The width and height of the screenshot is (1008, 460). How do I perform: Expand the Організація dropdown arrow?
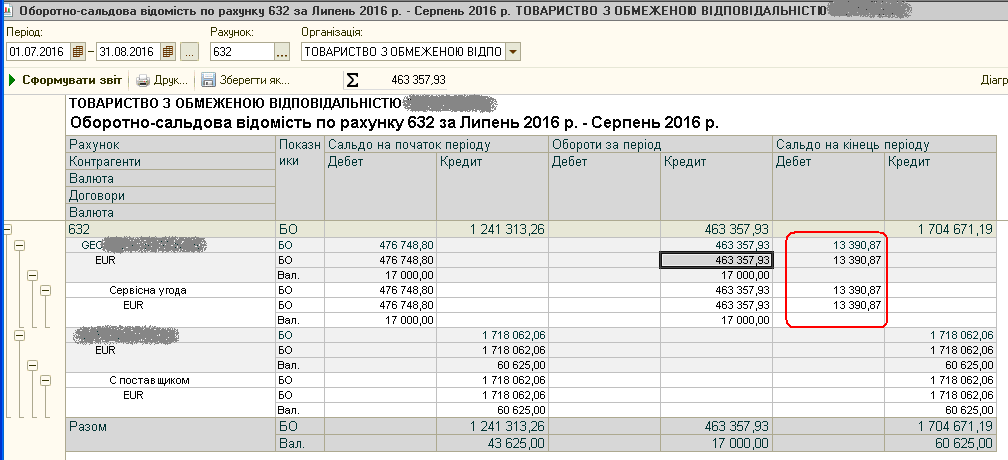click(512, 52)
